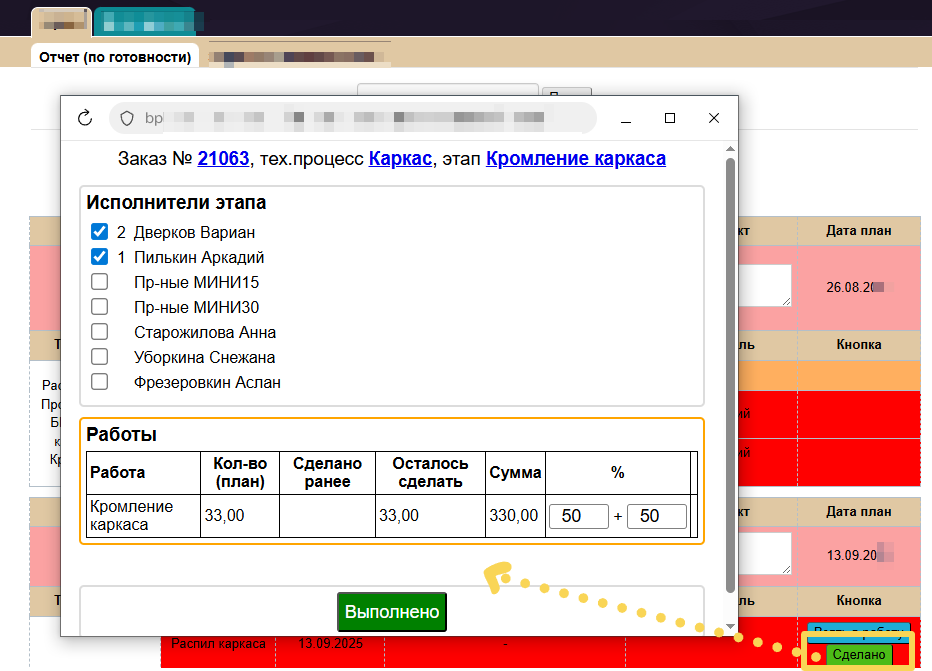The width and height of the screenshot is (932, 671).
Task: Select Уборкина Снежана as executor
Action: click(99, 357)
